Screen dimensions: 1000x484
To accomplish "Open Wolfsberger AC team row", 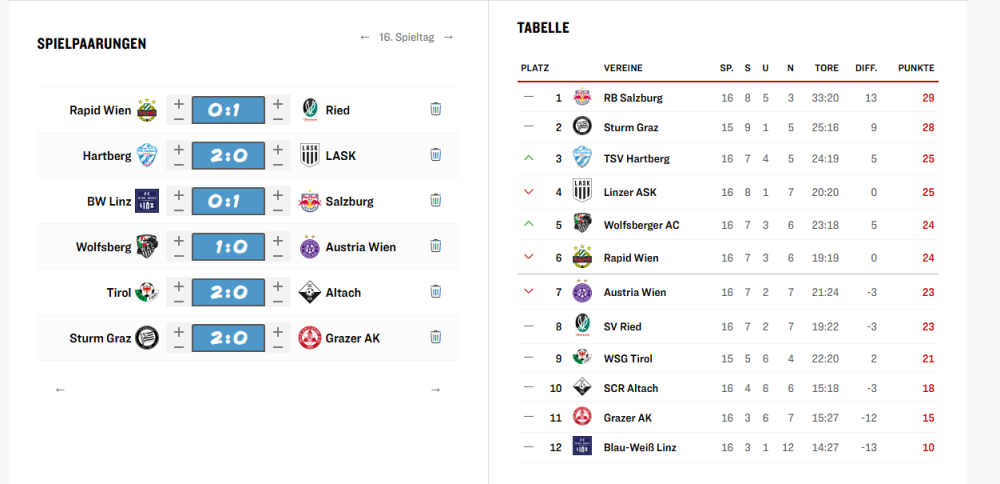I will point(641,225).
